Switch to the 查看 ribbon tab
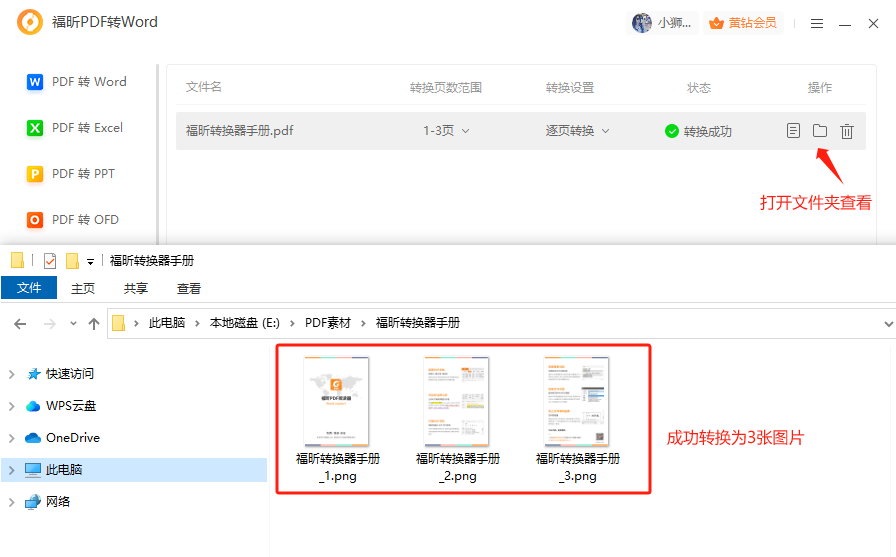The height and width of the screenshot is (557, 896). pos(189,288)
